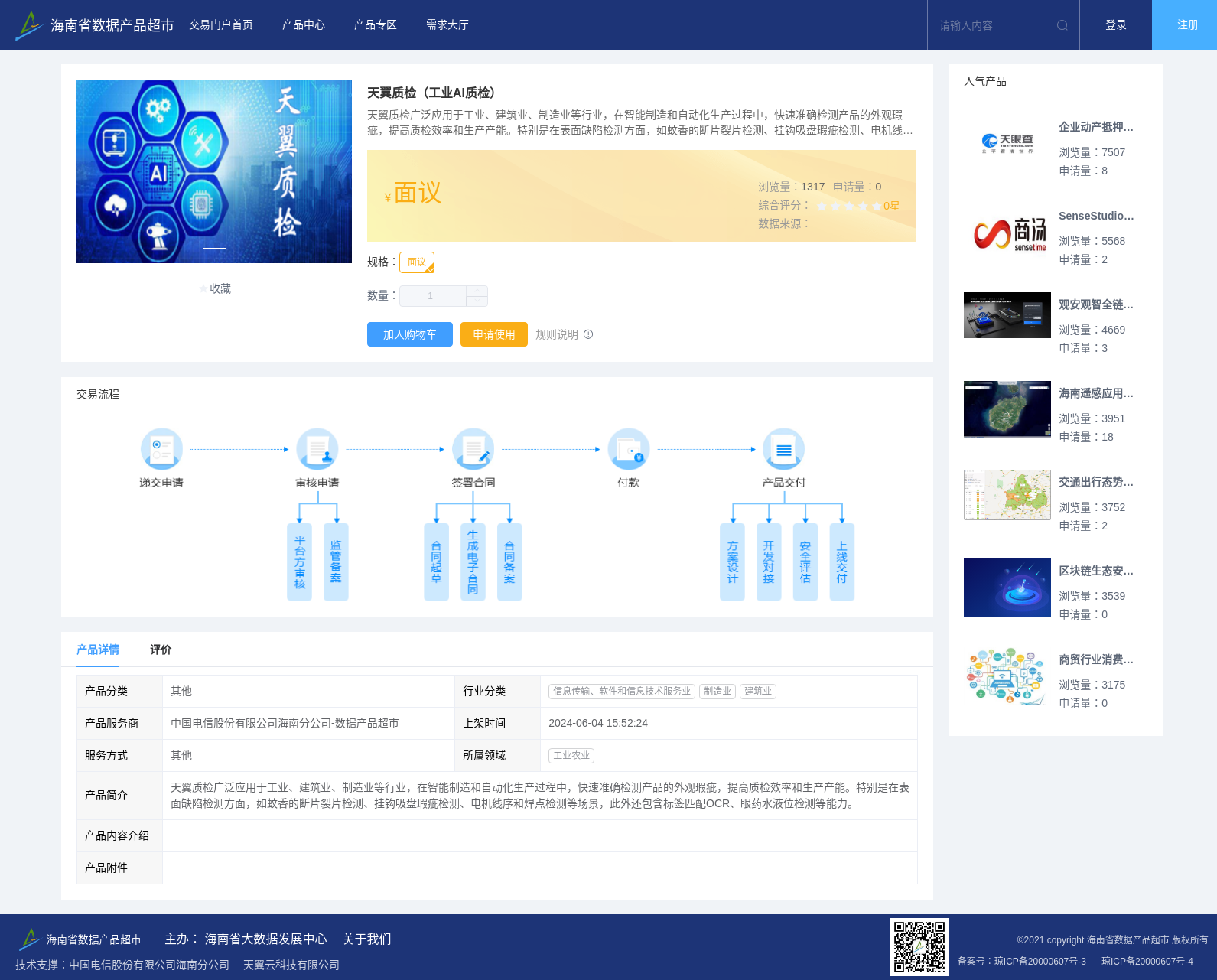Click the 产品交付 process icon
Screen dimensions: 1217x980
pos(784,449)
